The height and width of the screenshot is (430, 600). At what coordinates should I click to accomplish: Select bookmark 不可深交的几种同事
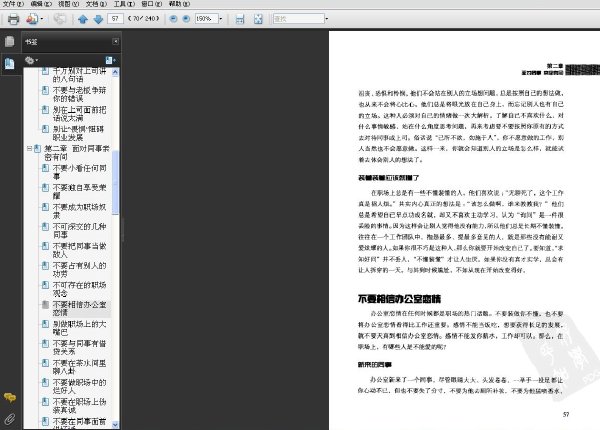pos(79,230)
